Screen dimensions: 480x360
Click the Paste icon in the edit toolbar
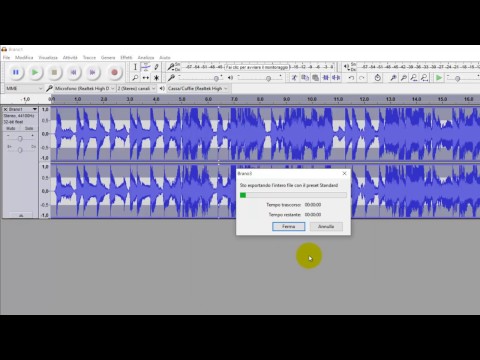point(315,78)
